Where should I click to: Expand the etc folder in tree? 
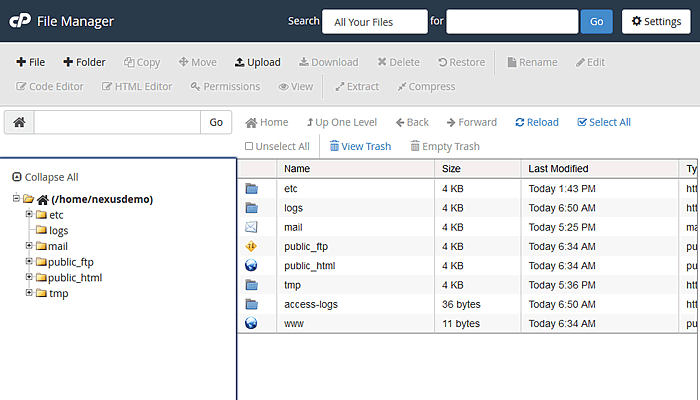(x=29, y=215)
